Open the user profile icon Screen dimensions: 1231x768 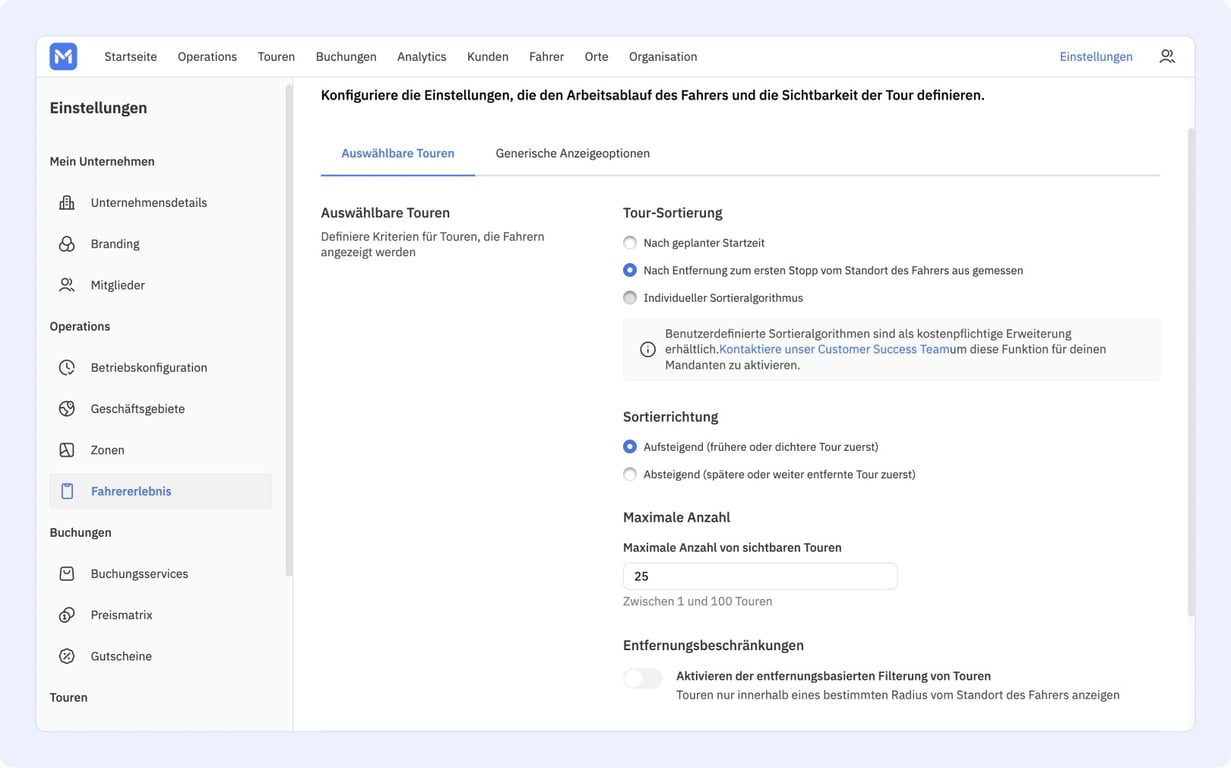point(1167,57)
